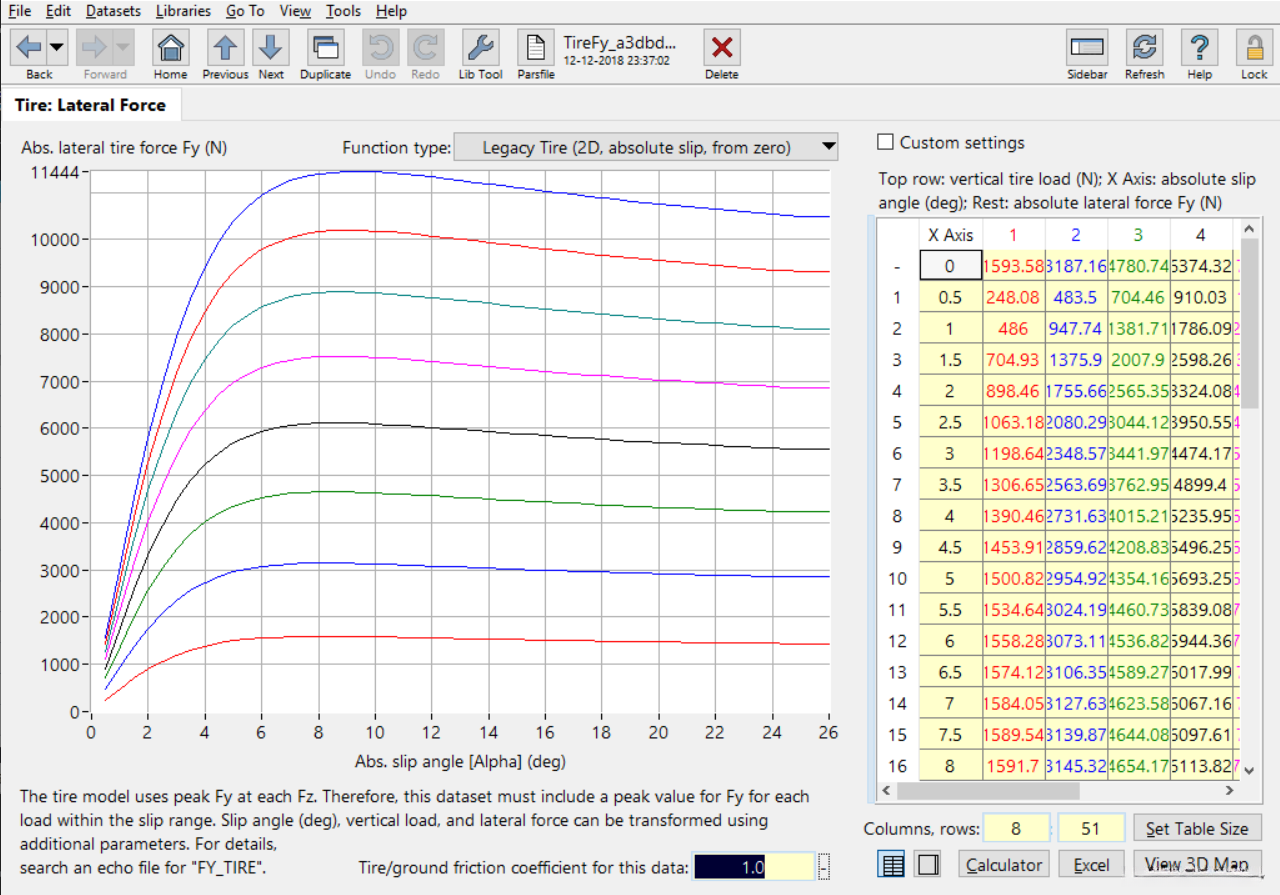Open the Lib Tool

[480, 48]
